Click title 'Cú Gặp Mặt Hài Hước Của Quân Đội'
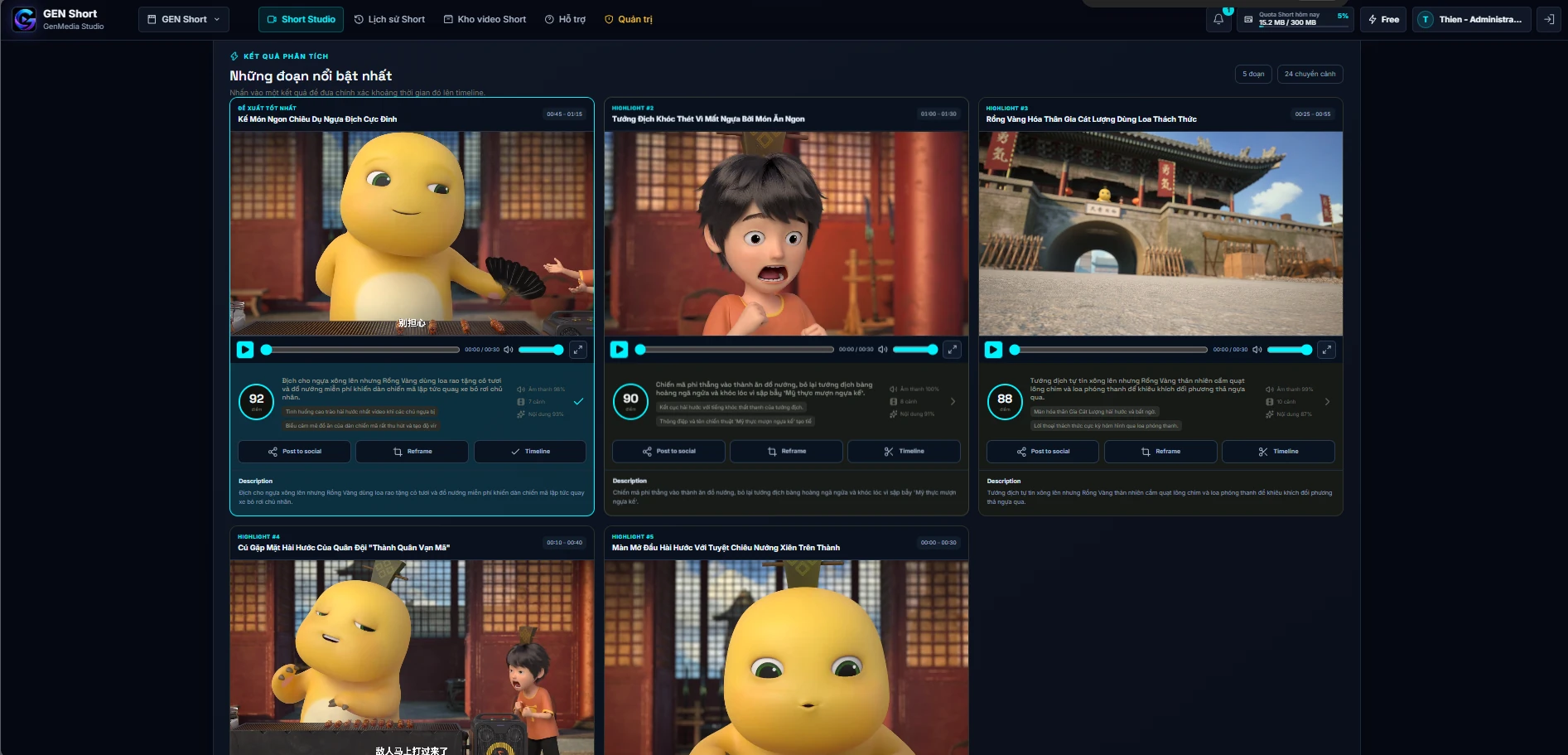The height and width of the screenshot is (755, 1568). tap(344, 548)
